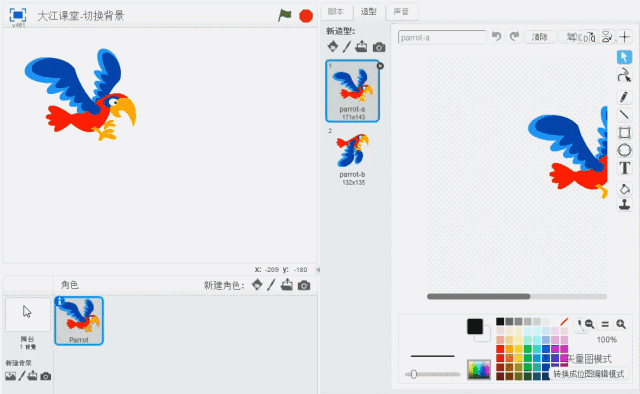This screenshot has height=394, width=640.
Task: Delete the parrot-a costume with its x button
Action: tap(380, 66)
